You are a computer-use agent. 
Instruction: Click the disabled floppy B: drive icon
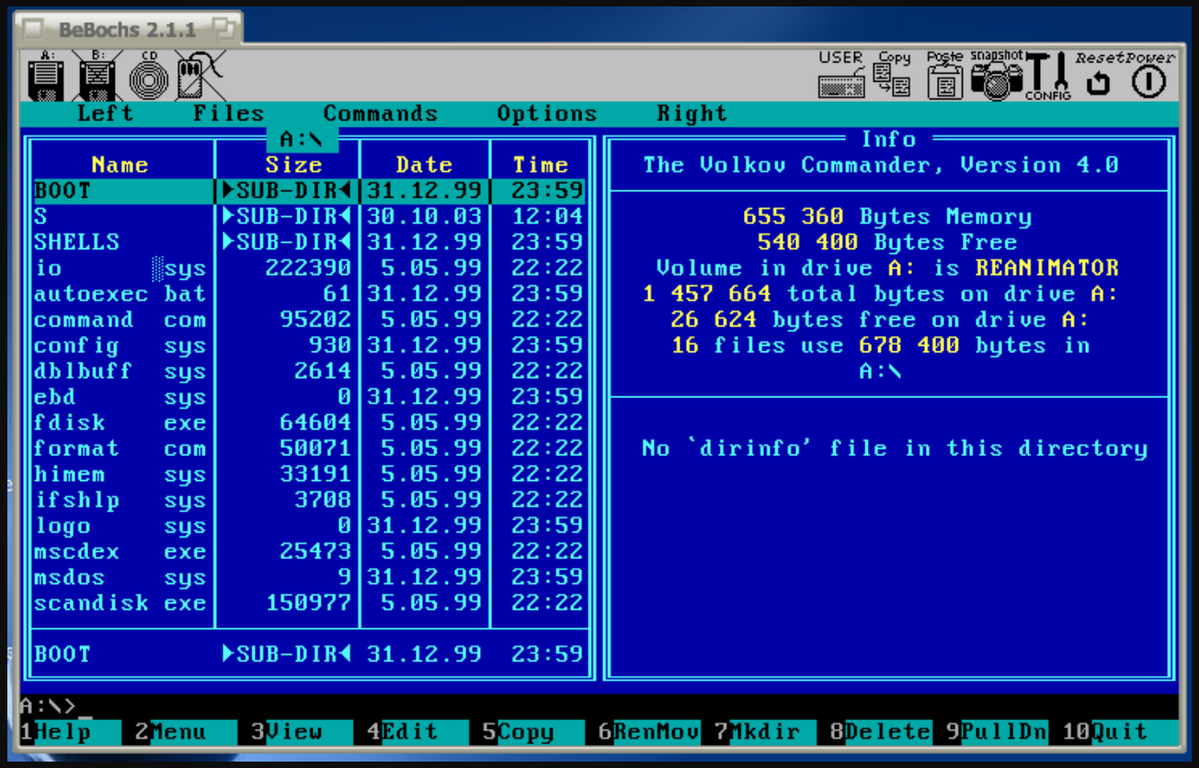97,76
